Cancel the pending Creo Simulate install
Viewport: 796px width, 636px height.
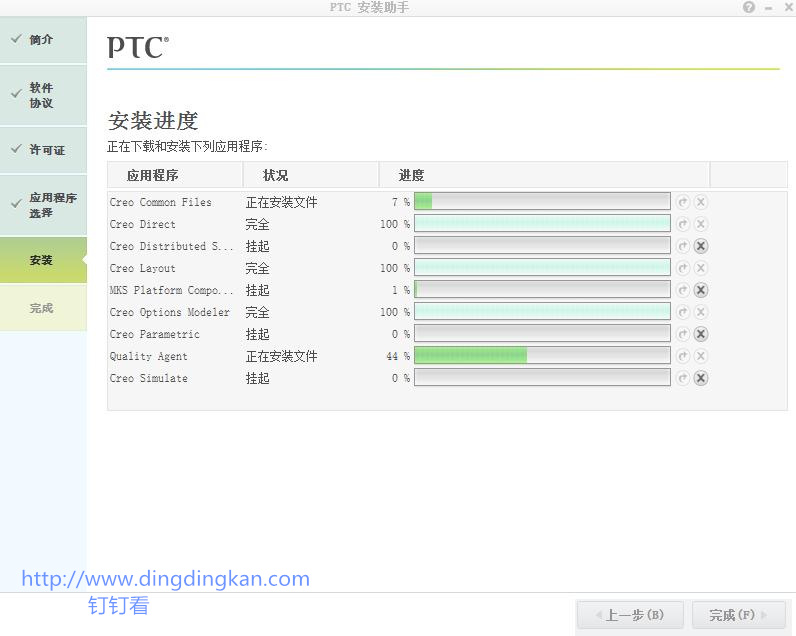point(701,378)
